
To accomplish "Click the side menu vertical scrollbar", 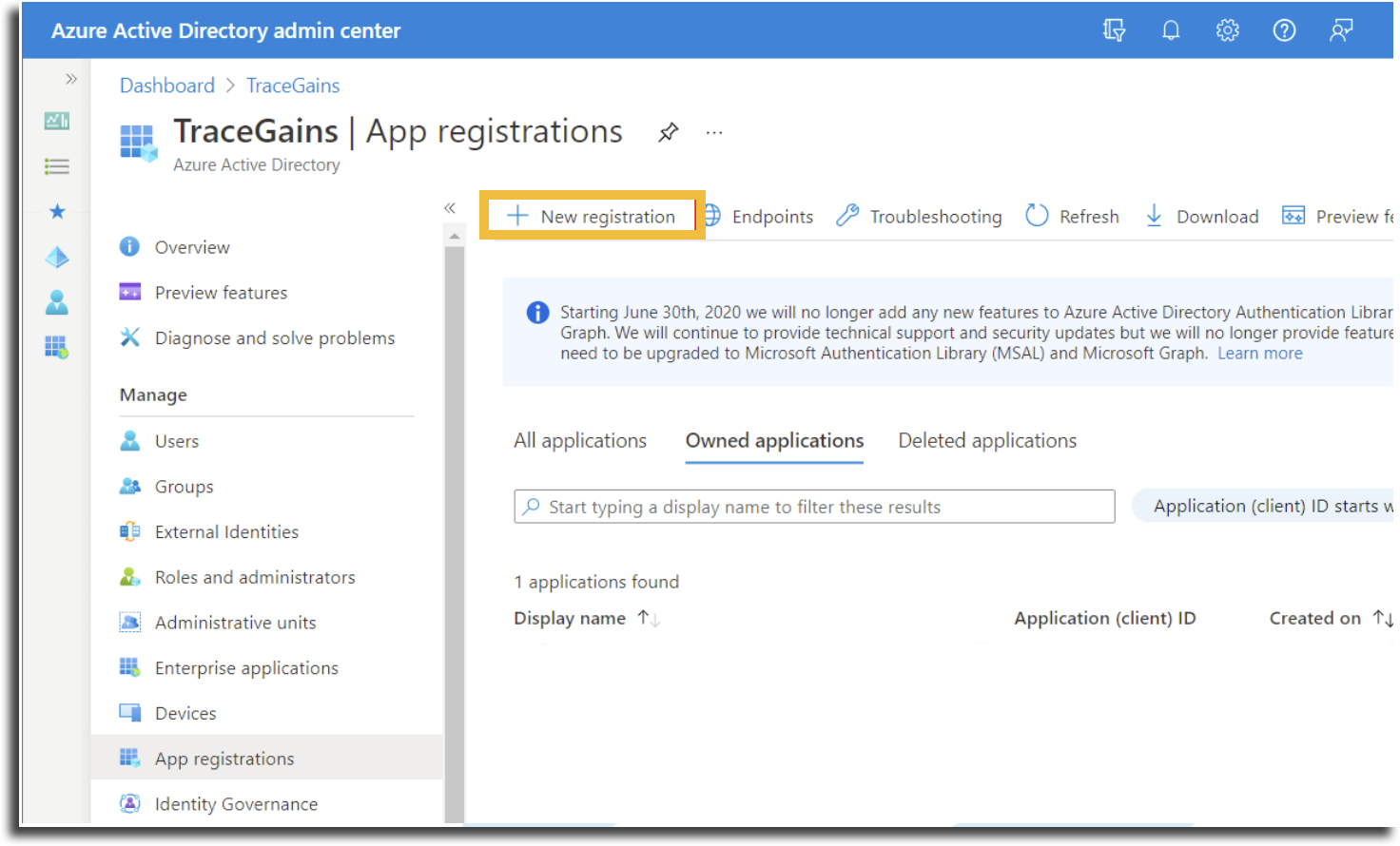I will point(454,532).
